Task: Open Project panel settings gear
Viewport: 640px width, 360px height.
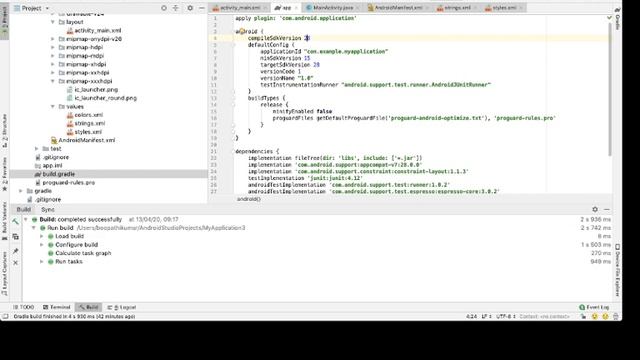Action: point(190,8)
